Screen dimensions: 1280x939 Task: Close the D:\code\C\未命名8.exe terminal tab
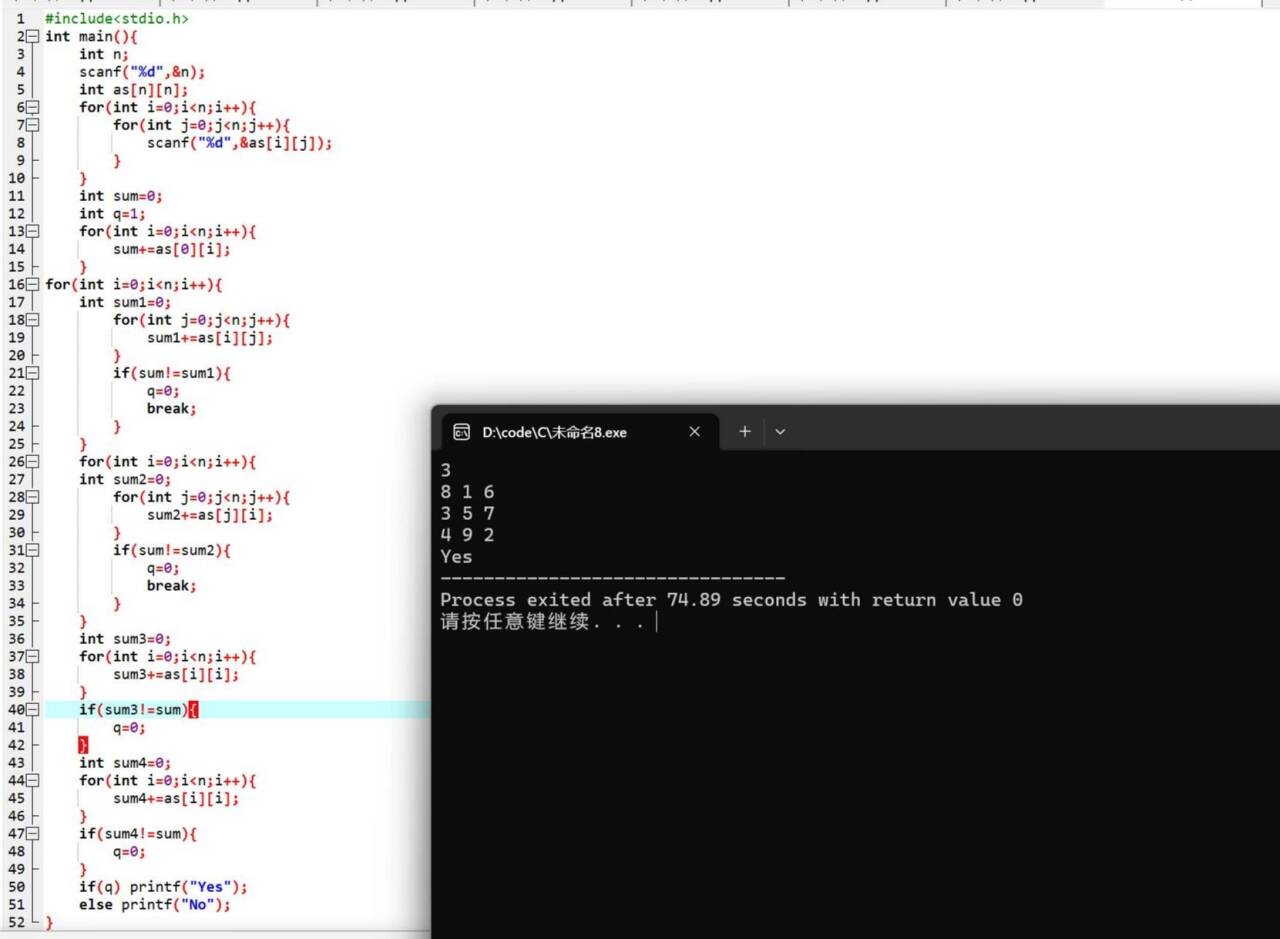pos(695,431)
